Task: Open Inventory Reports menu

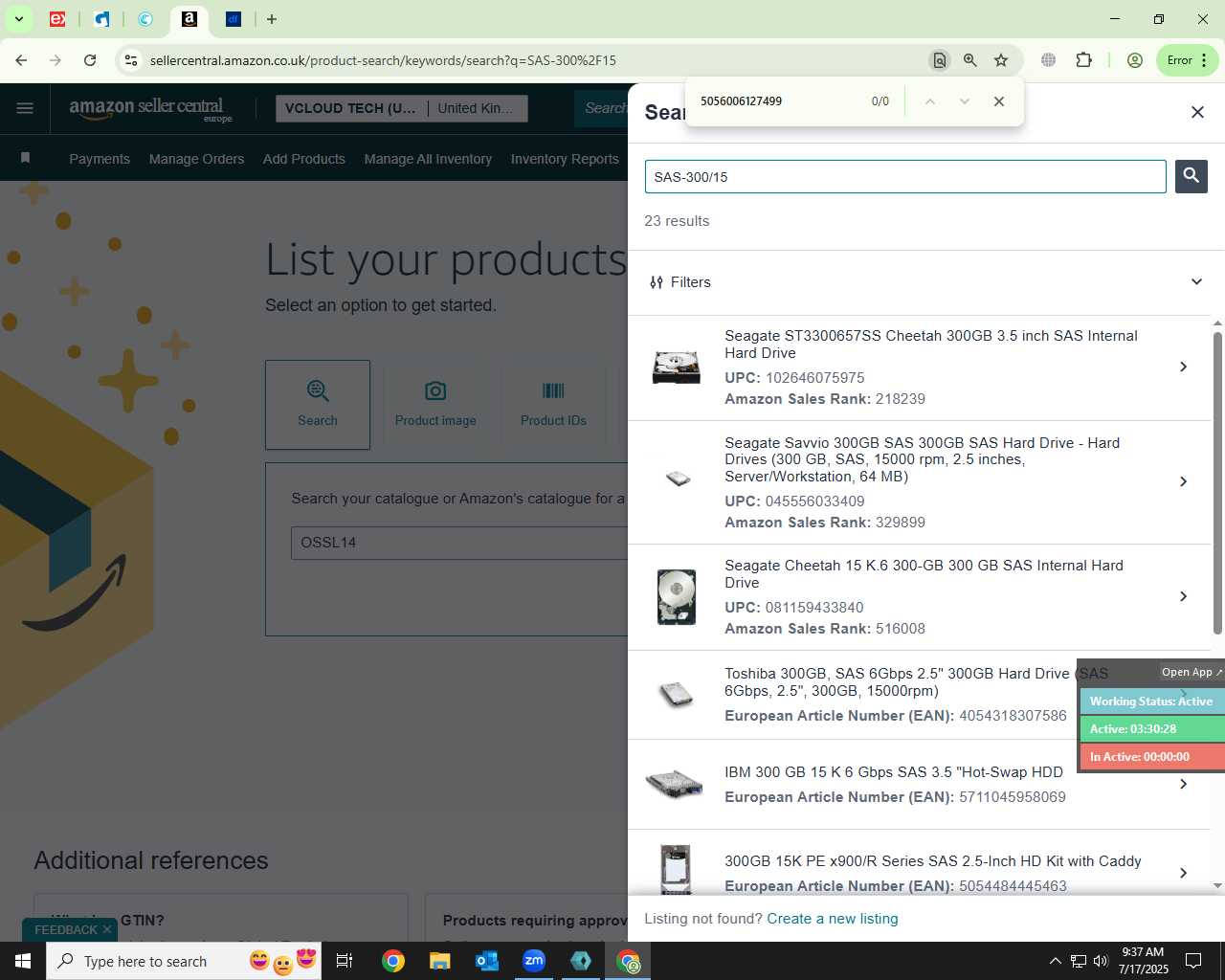Action: pos(565,159)
